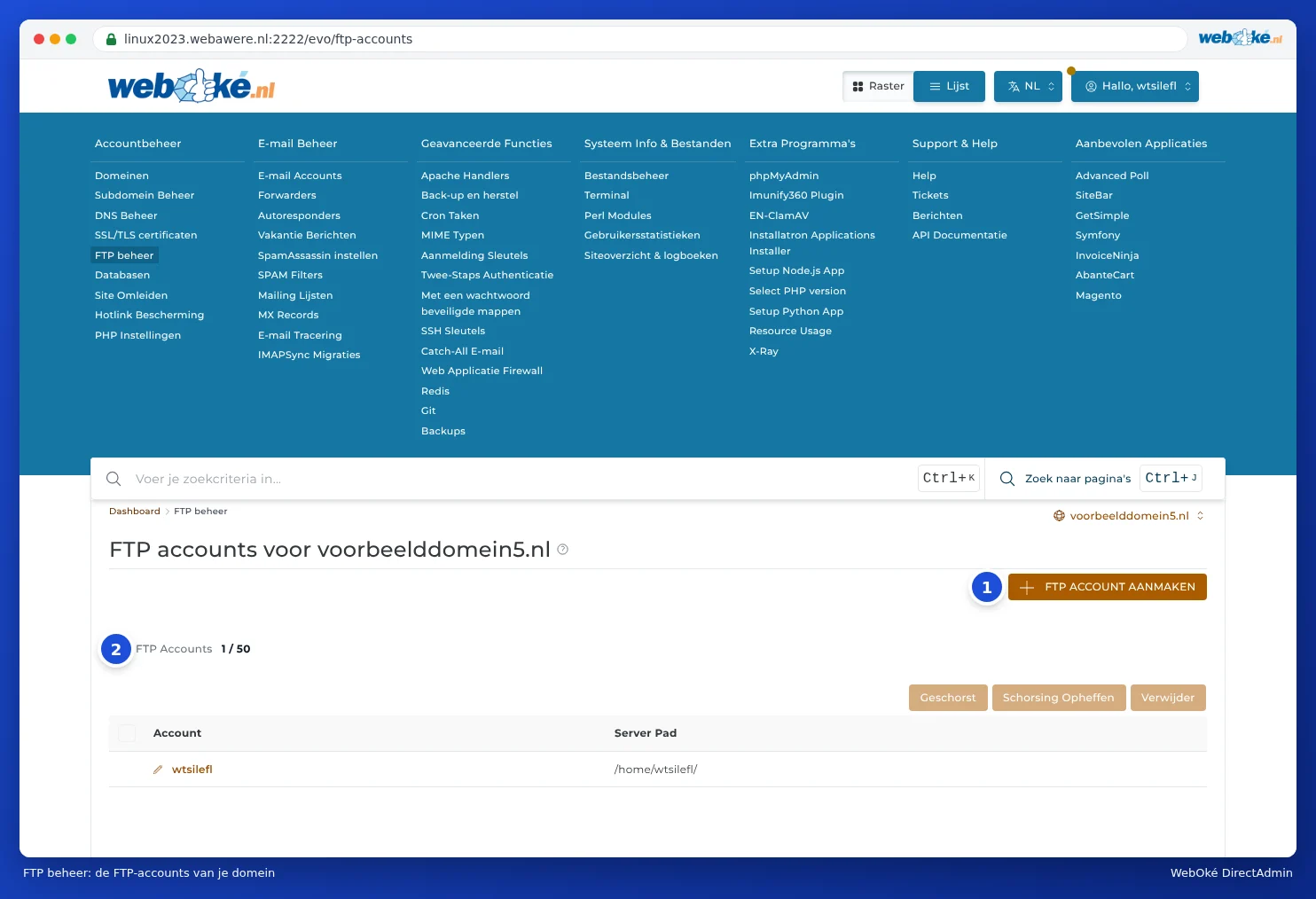Open the Terminal menu item
Viewport: 1316px width, 899px height.
[607, 195]
